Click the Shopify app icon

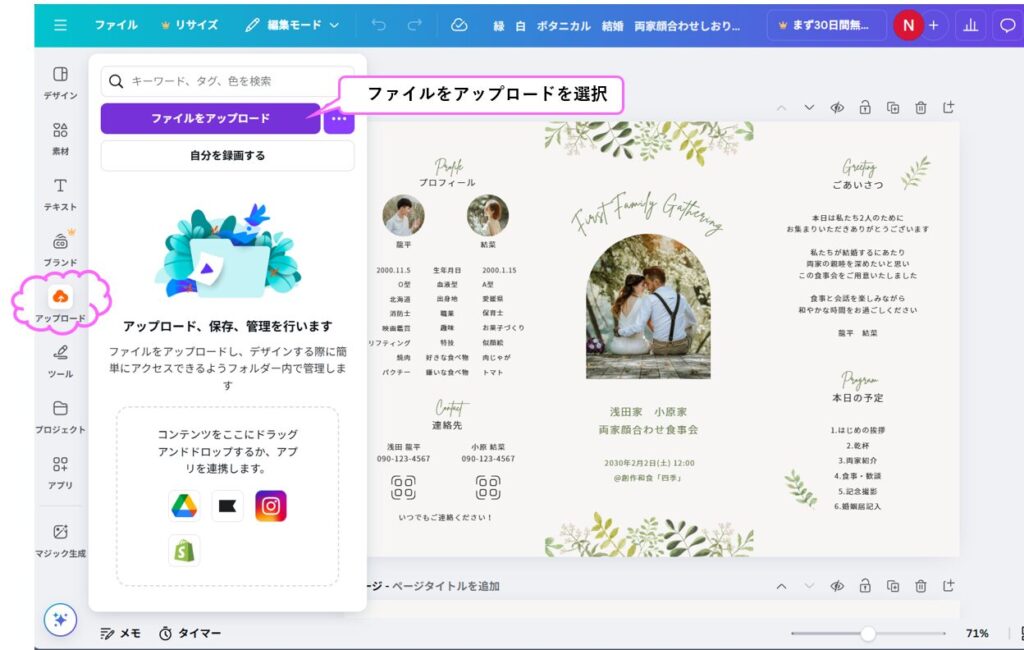(x=184, y=550)
